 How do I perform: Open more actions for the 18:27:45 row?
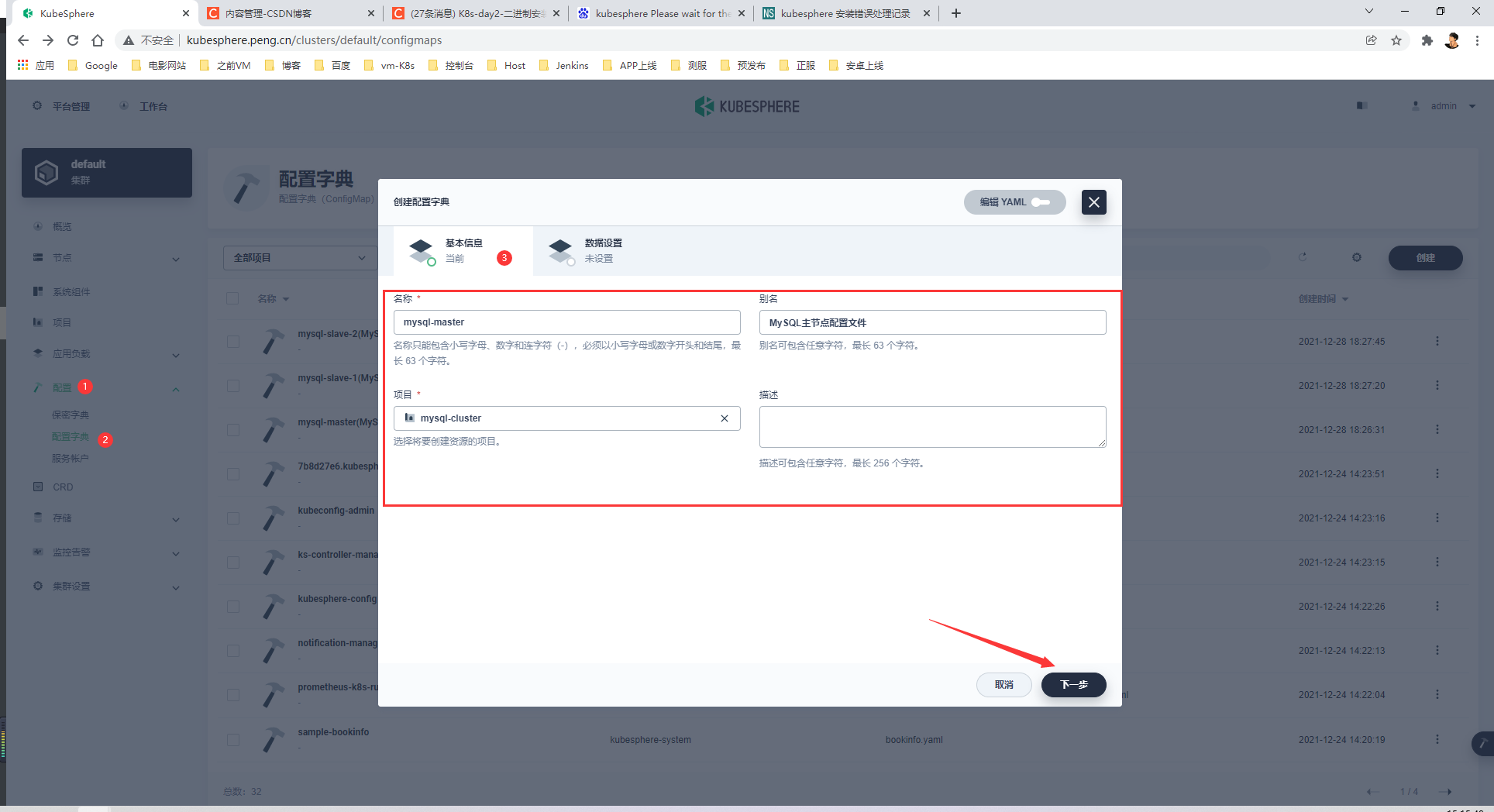[1437, 341]
